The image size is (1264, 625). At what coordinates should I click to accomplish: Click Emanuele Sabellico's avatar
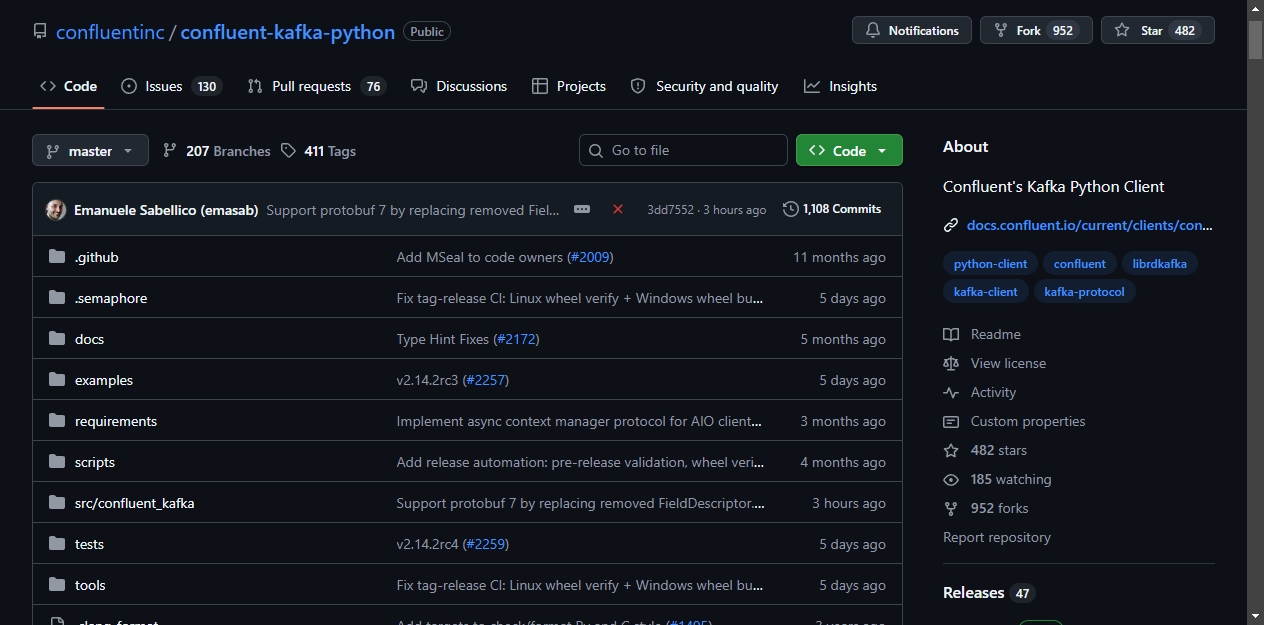click(x=56, y=210)
